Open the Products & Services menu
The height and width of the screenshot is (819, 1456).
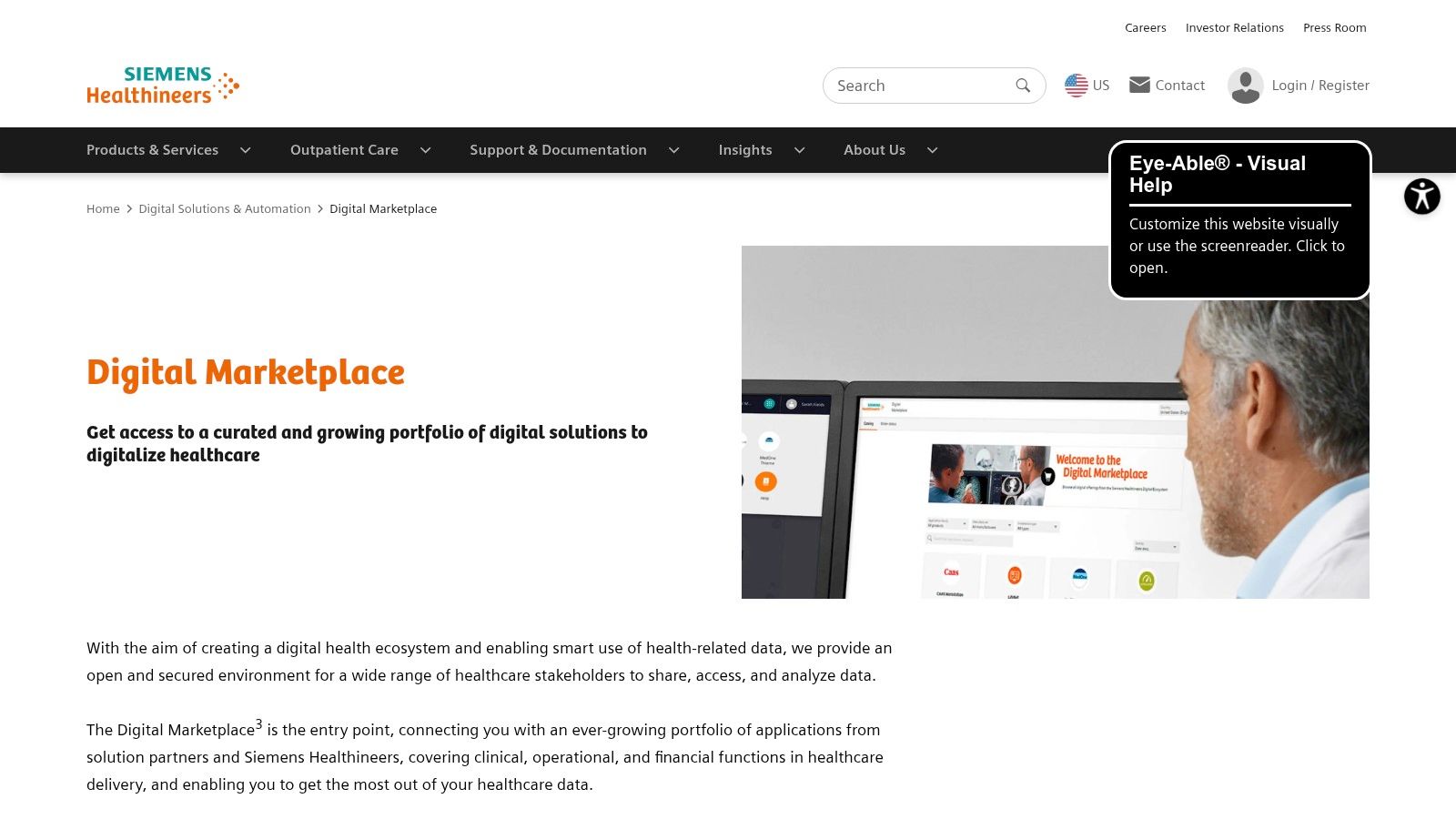click(152, 150)
